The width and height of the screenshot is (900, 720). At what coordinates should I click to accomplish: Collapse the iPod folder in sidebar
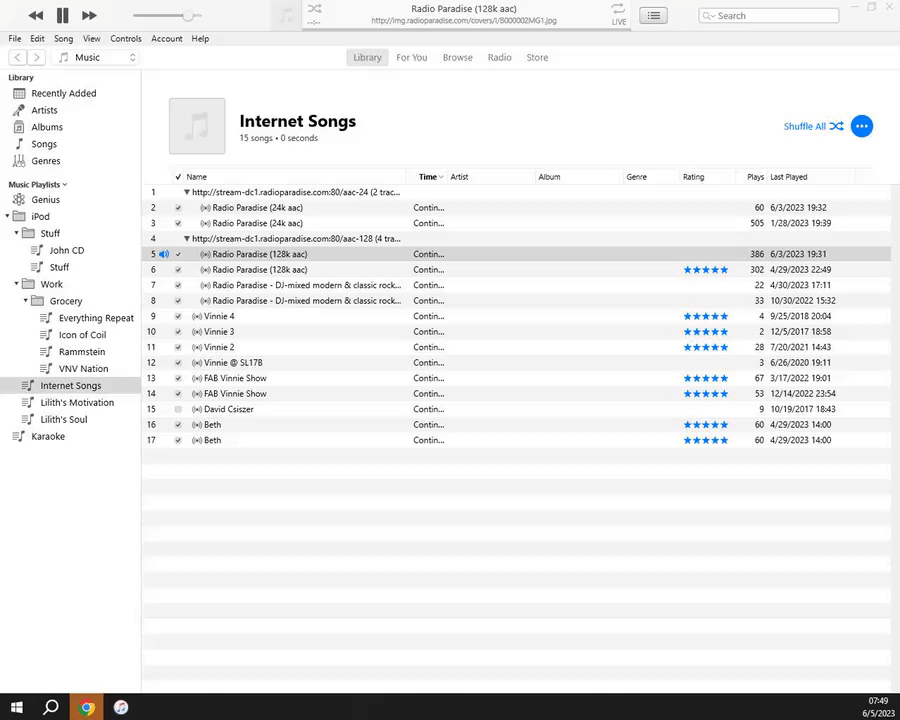pyautogui.click(x=7, y=216)
